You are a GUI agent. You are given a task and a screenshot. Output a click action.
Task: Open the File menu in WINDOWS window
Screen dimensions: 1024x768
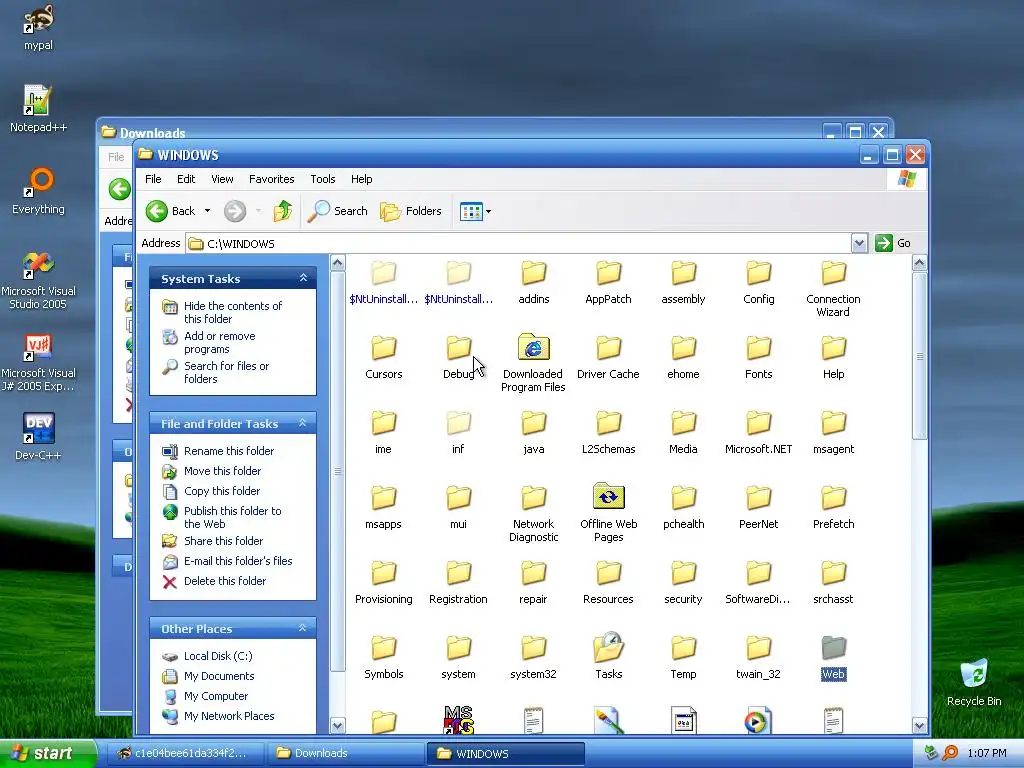[x=153, y=179]
